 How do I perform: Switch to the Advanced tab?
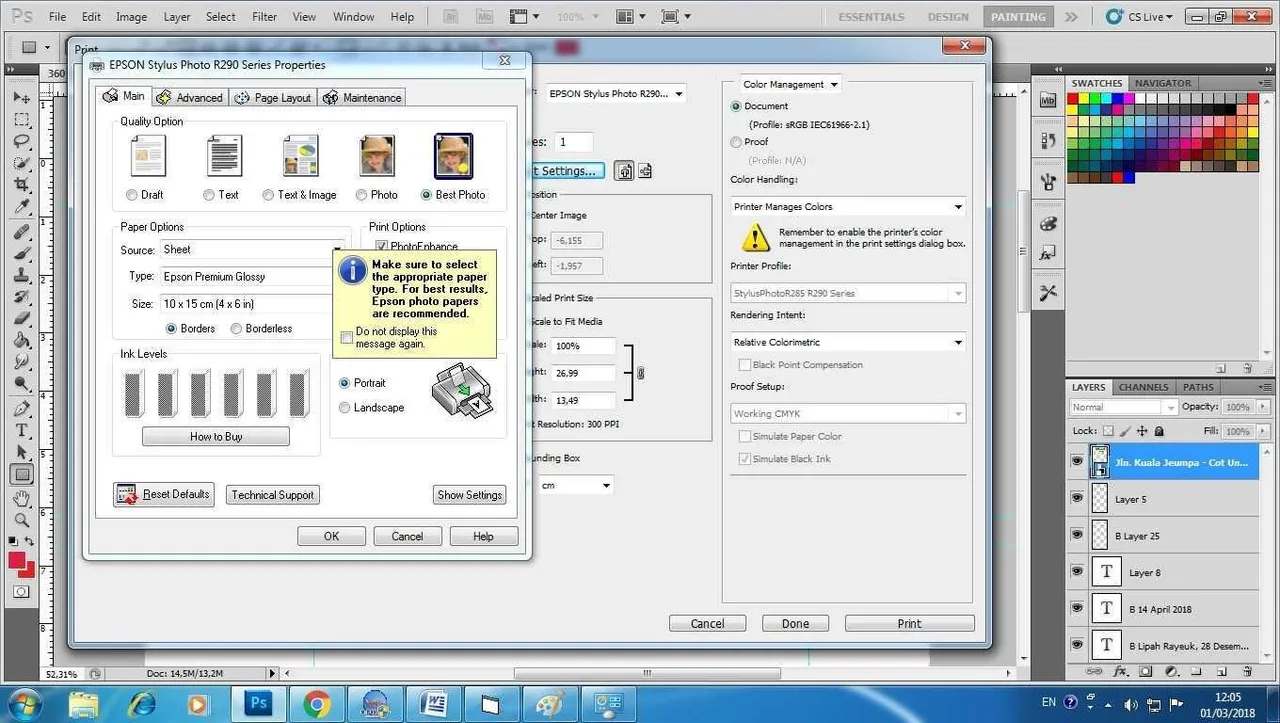point(190,97)
